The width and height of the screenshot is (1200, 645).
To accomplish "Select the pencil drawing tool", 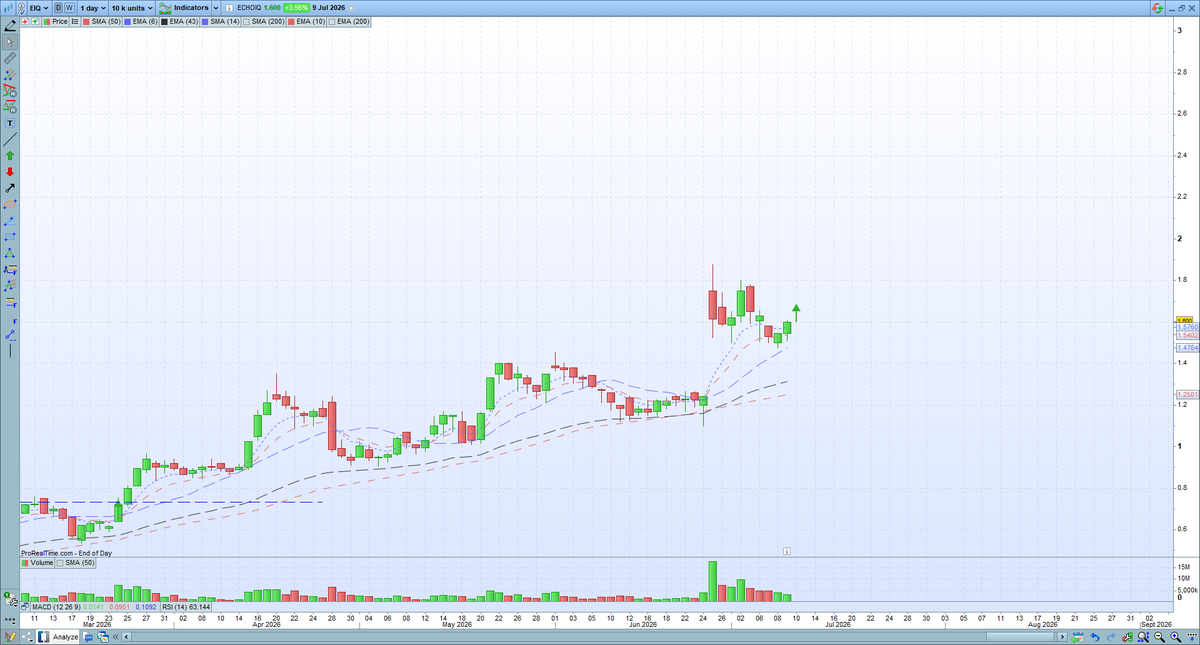I will tap(10, 26).
